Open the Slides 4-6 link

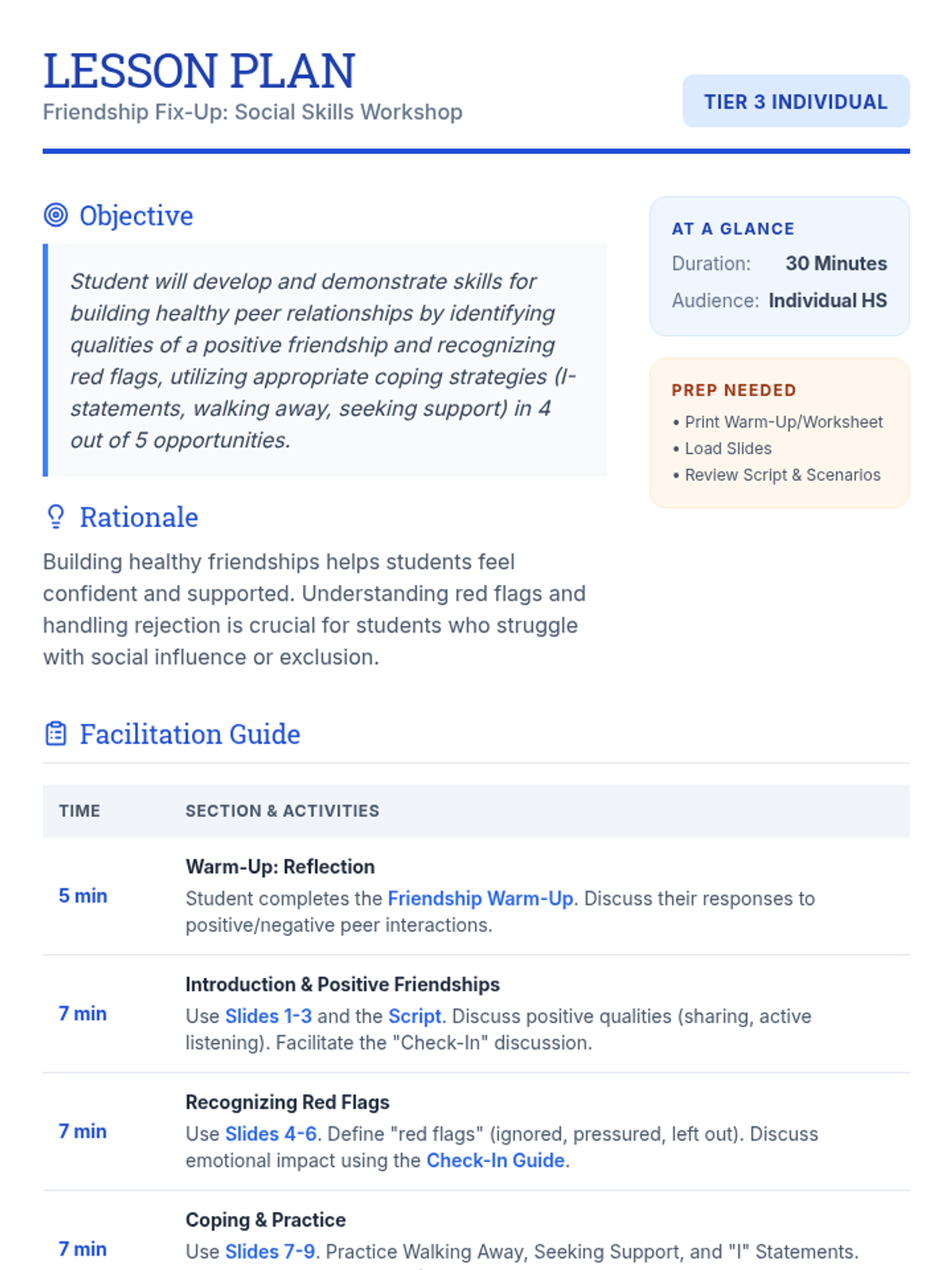click(x=271, y=1133)
